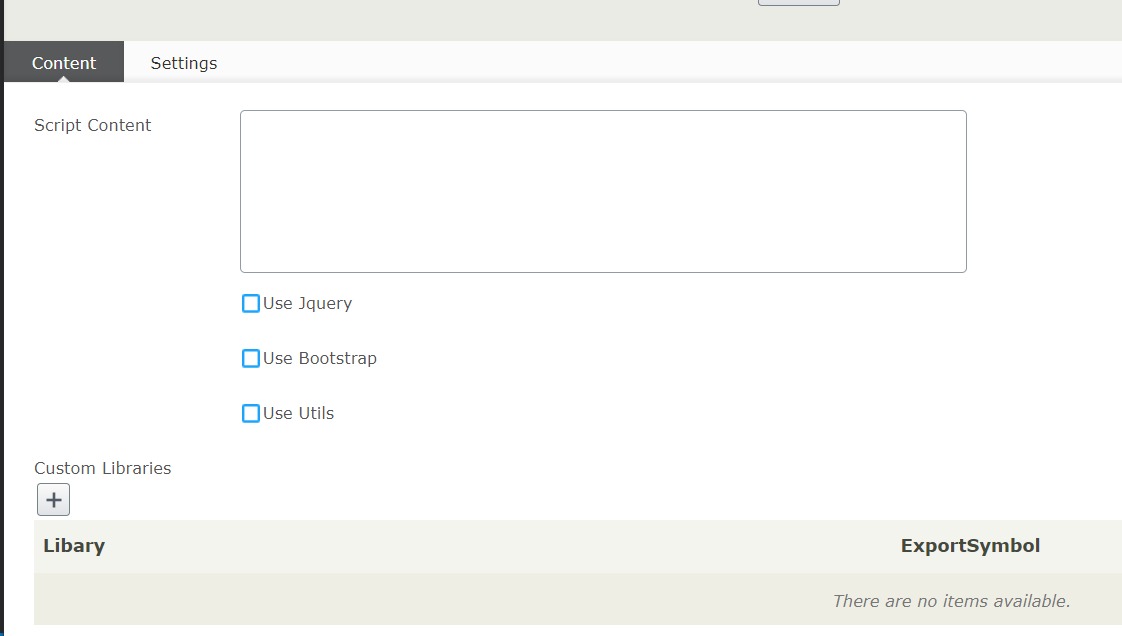This screenshot has height=636, width=1122.
Task: Click the 'Use Jquery' label text
Action: pos(308,303)
